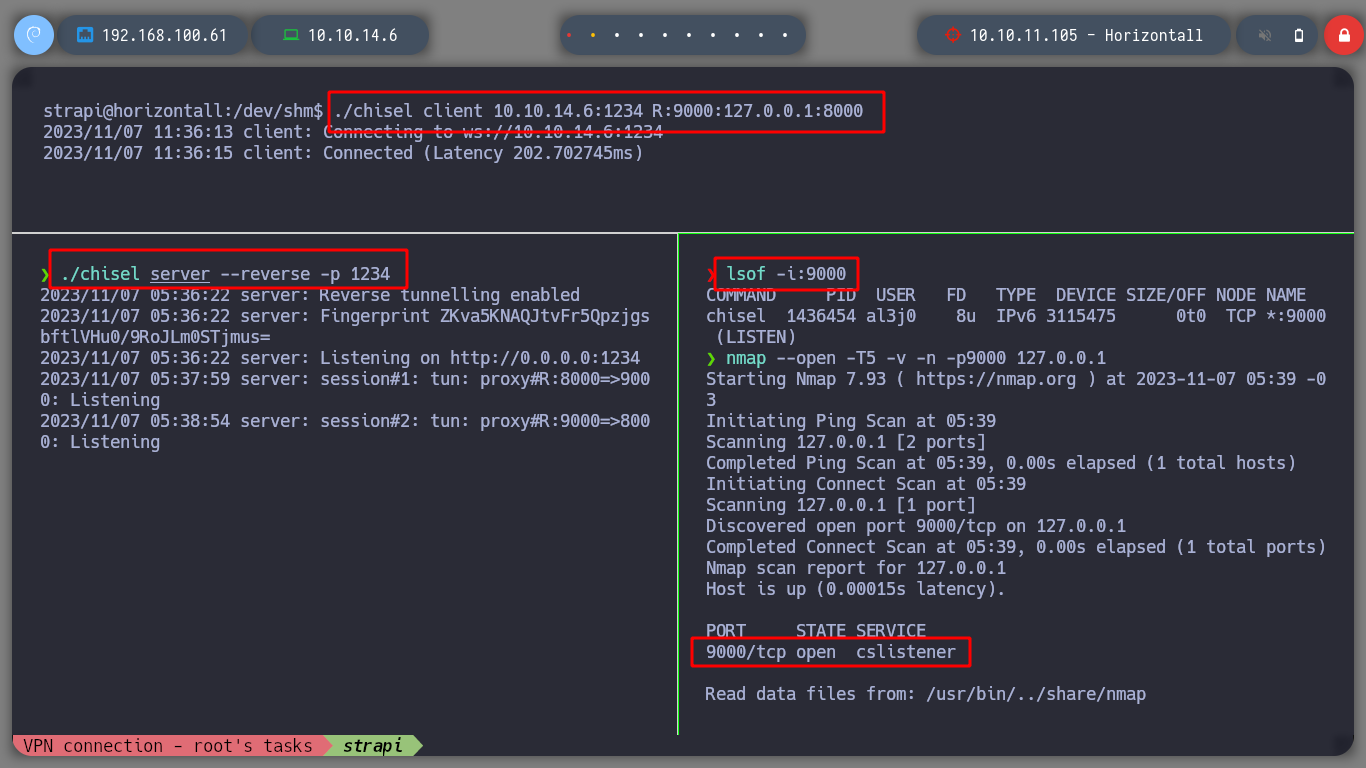This screenshot has height=768, width=1366.
Task: Select the strapi tmux window tab
Action: point(373,746)
